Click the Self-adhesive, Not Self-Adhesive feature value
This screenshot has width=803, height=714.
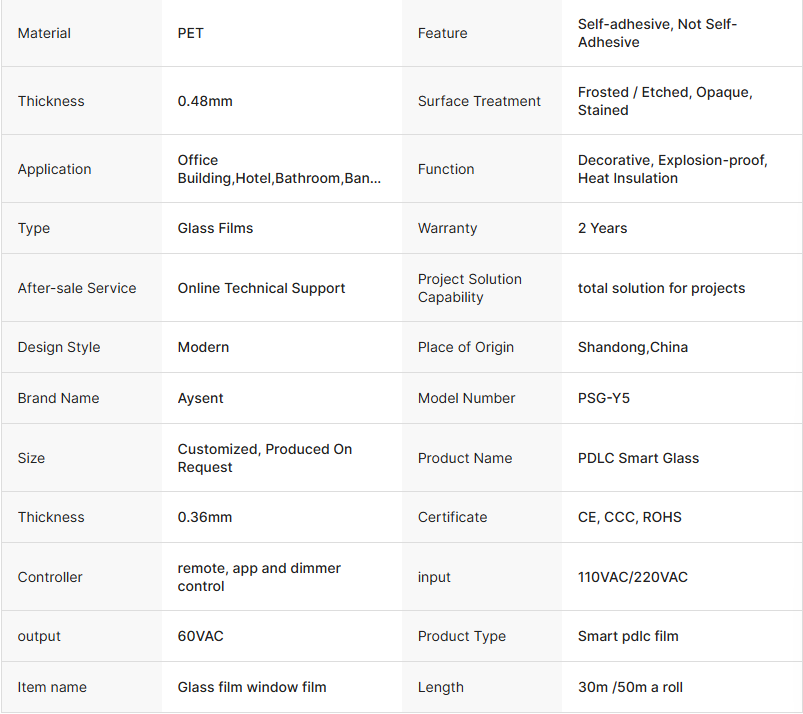[x=657, y=33]
